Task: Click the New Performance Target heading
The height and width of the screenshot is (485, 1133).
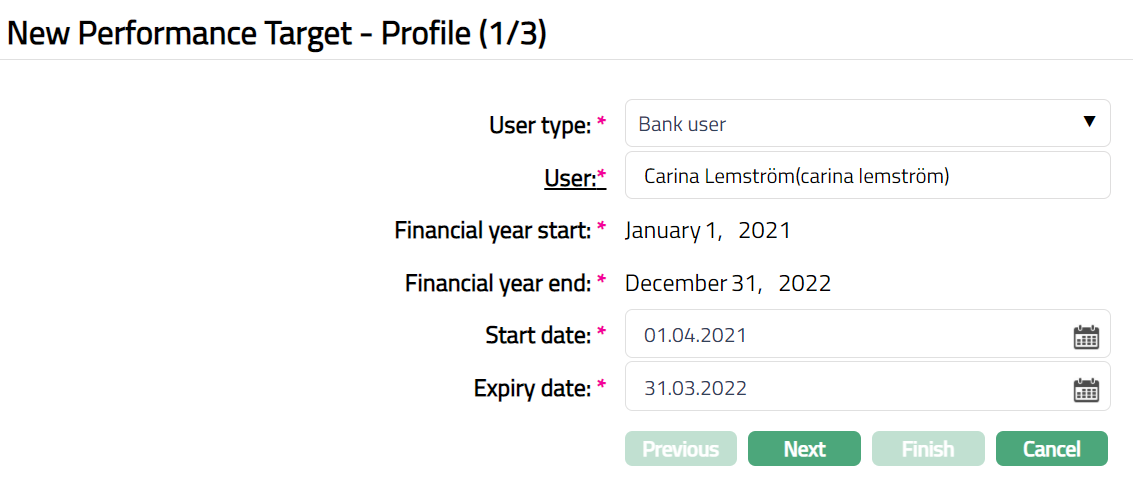Action: pos(277,33)
